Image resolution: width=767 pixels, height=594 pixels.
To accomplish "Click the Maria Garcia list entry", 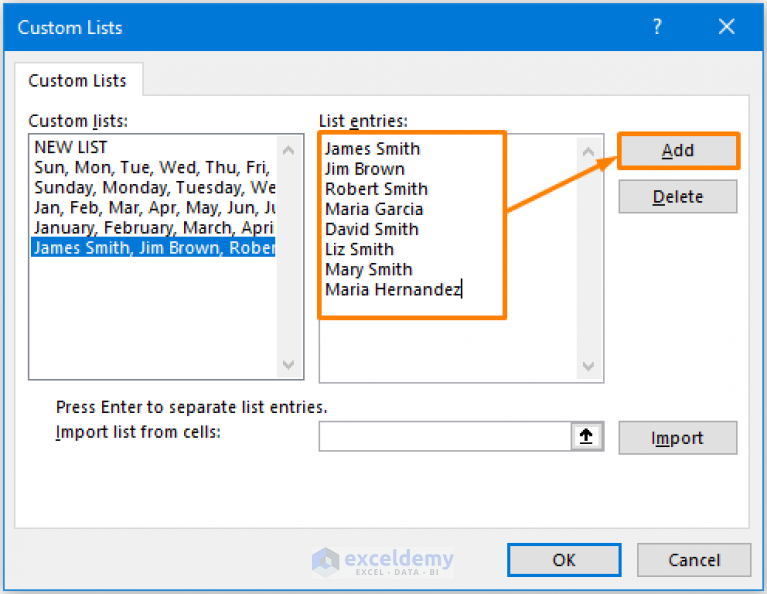I will click(374, 209).
